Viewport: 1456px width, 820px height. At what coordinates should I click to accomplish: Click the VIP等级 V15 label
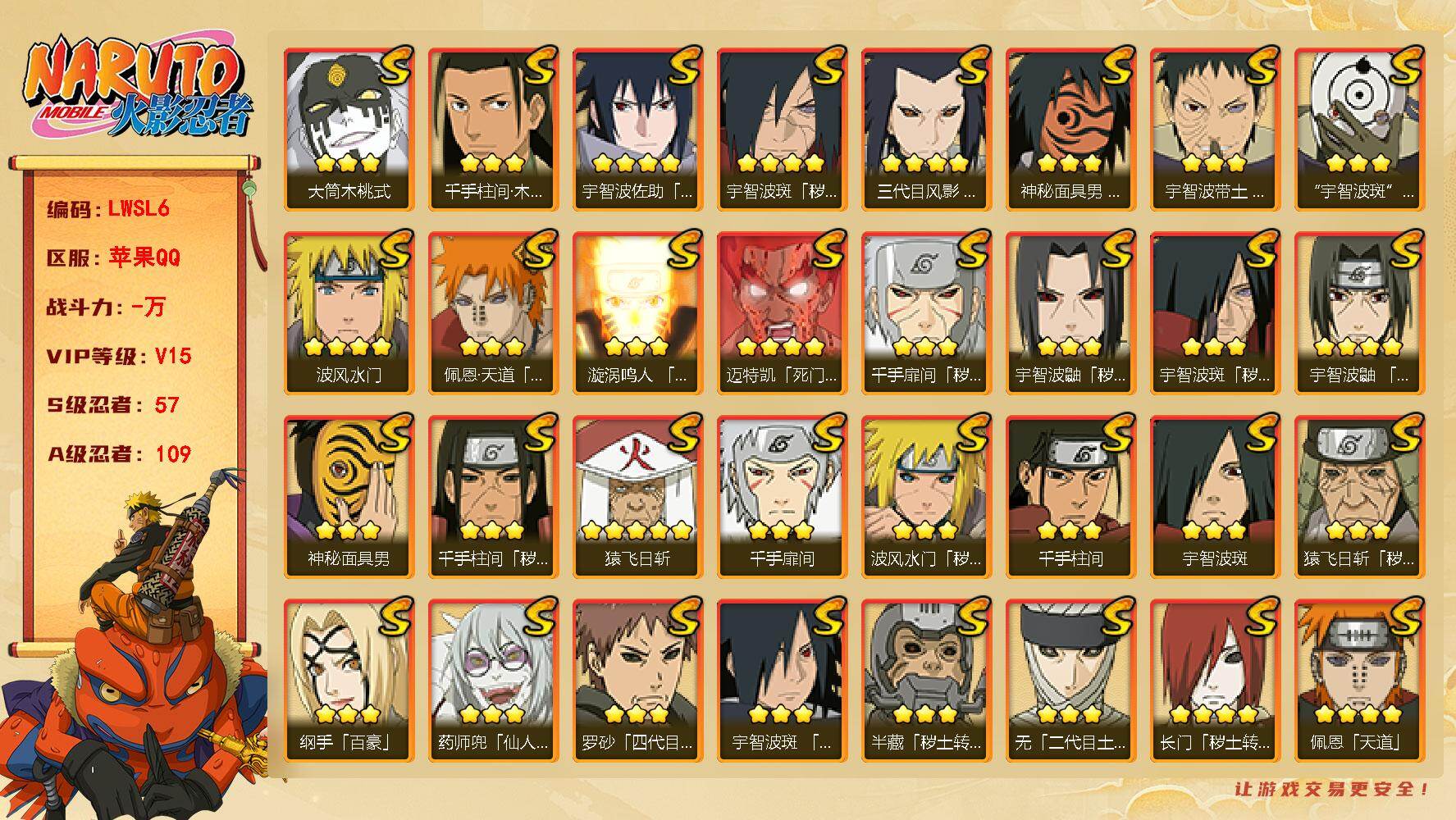click(119, 356)
